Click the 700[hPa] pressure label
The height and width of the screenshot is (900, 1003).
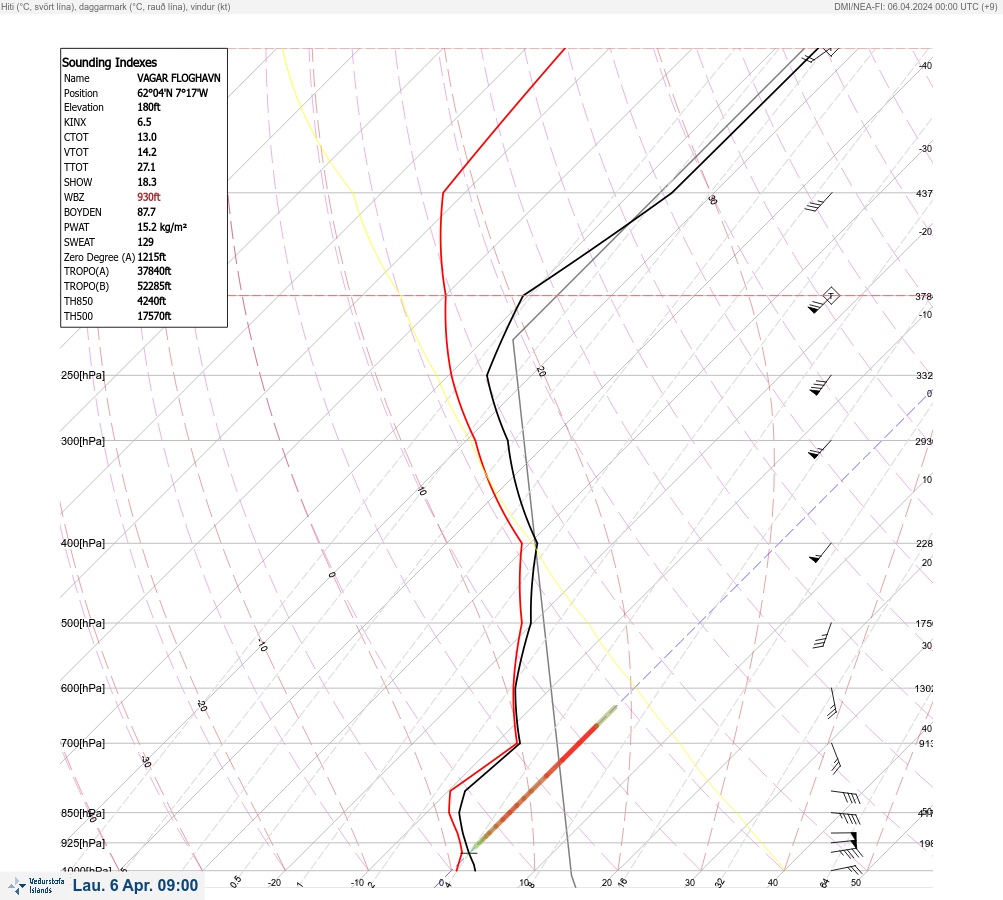click(83, 743)
